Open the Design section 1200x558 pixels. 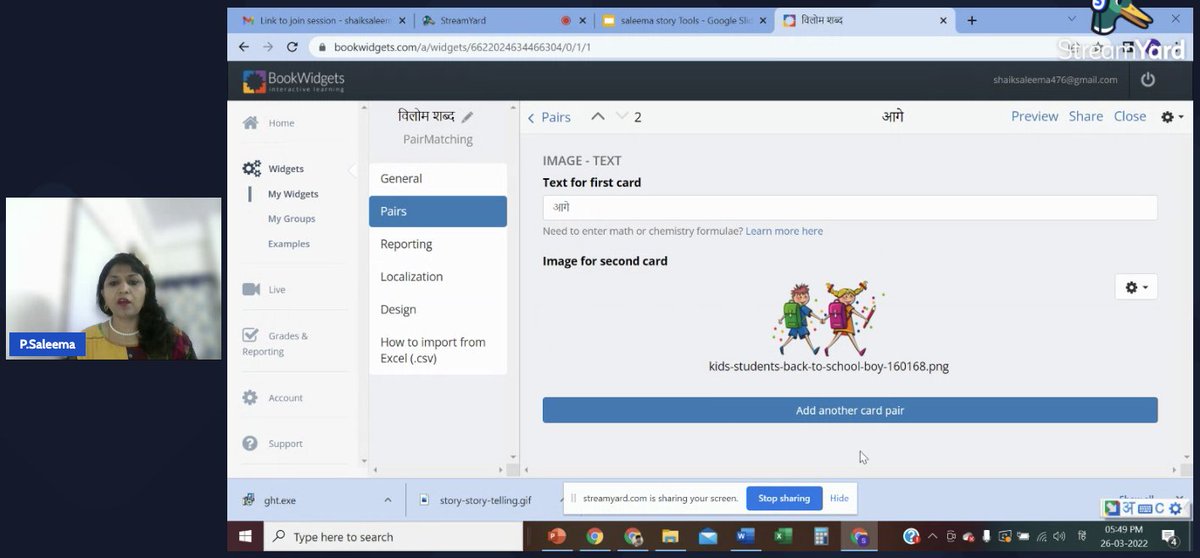point(438,310)
